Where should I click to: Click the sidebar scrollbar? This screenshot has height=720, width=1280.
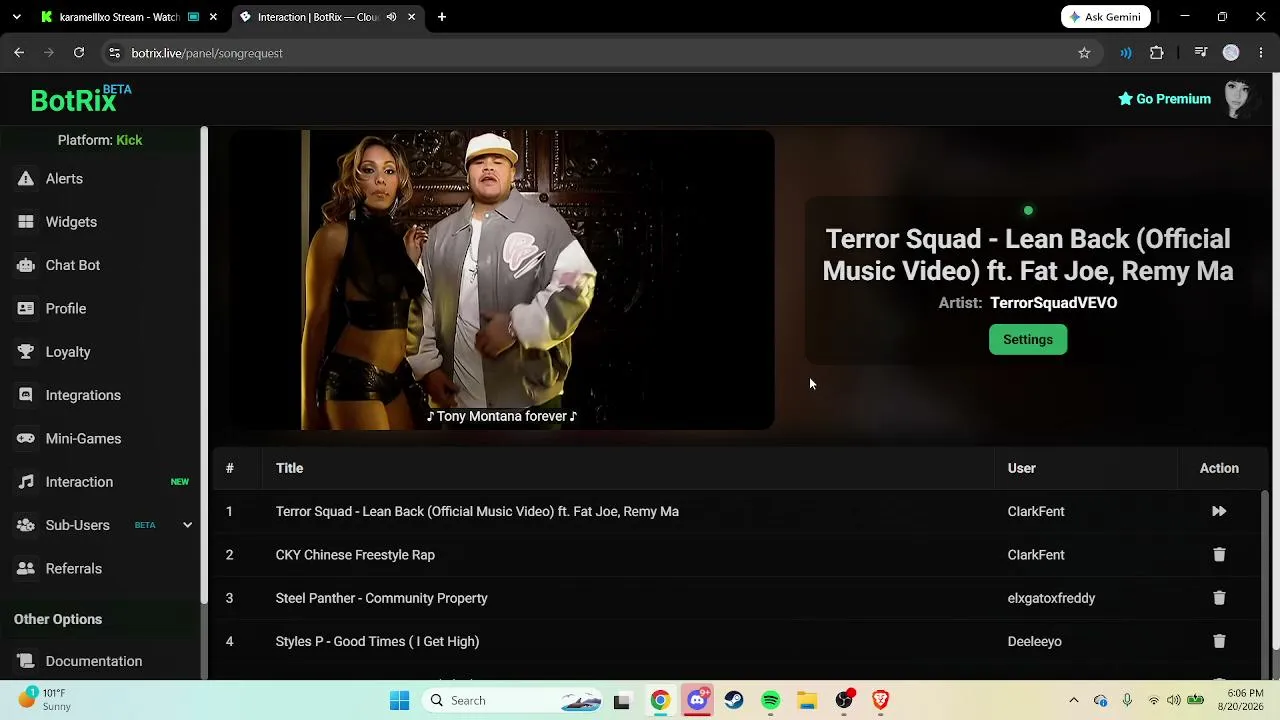(x=204, y=365)
